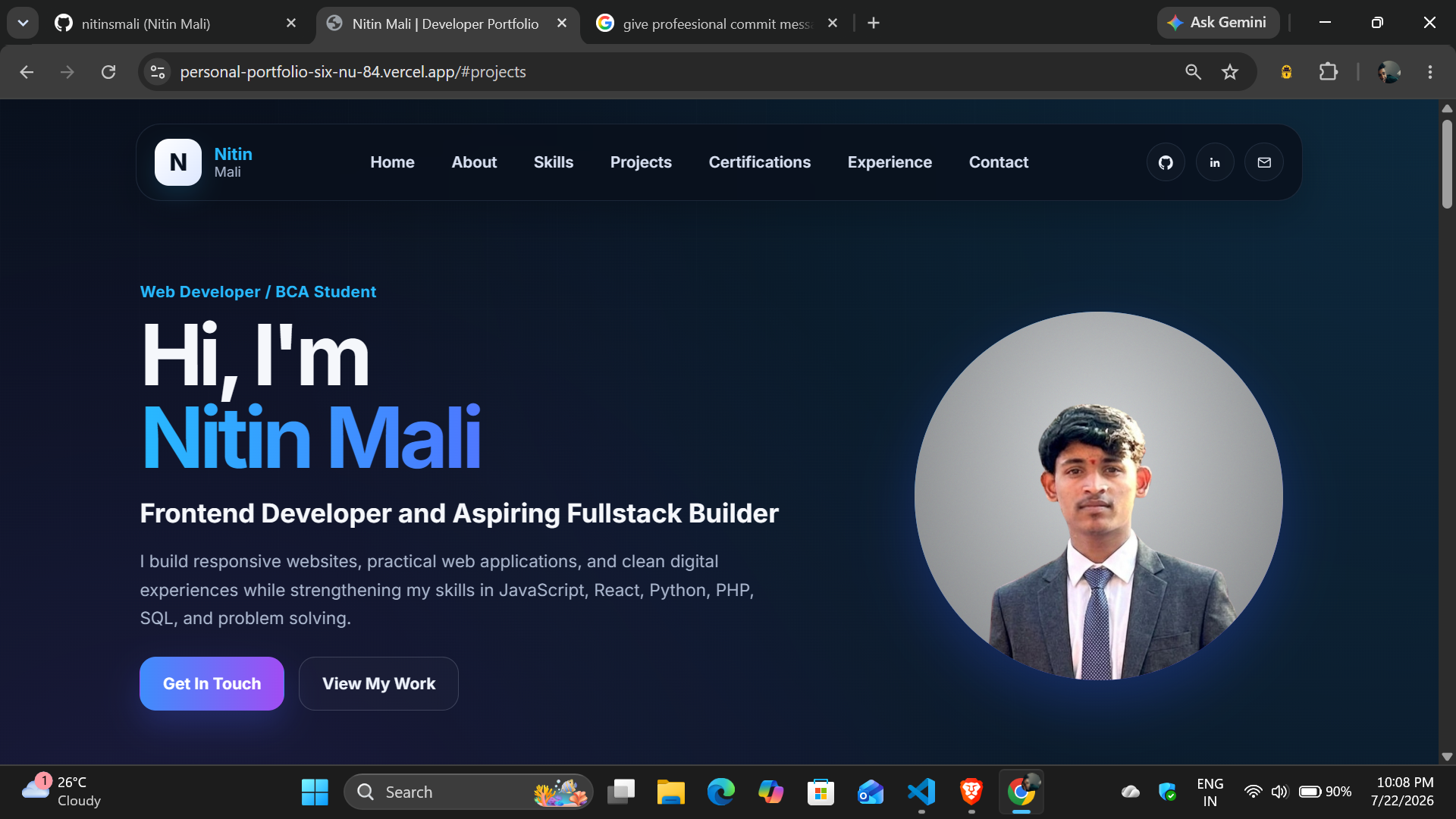Open a new tab with plus button
1456x819 pixels.
[x=874, y=24]
